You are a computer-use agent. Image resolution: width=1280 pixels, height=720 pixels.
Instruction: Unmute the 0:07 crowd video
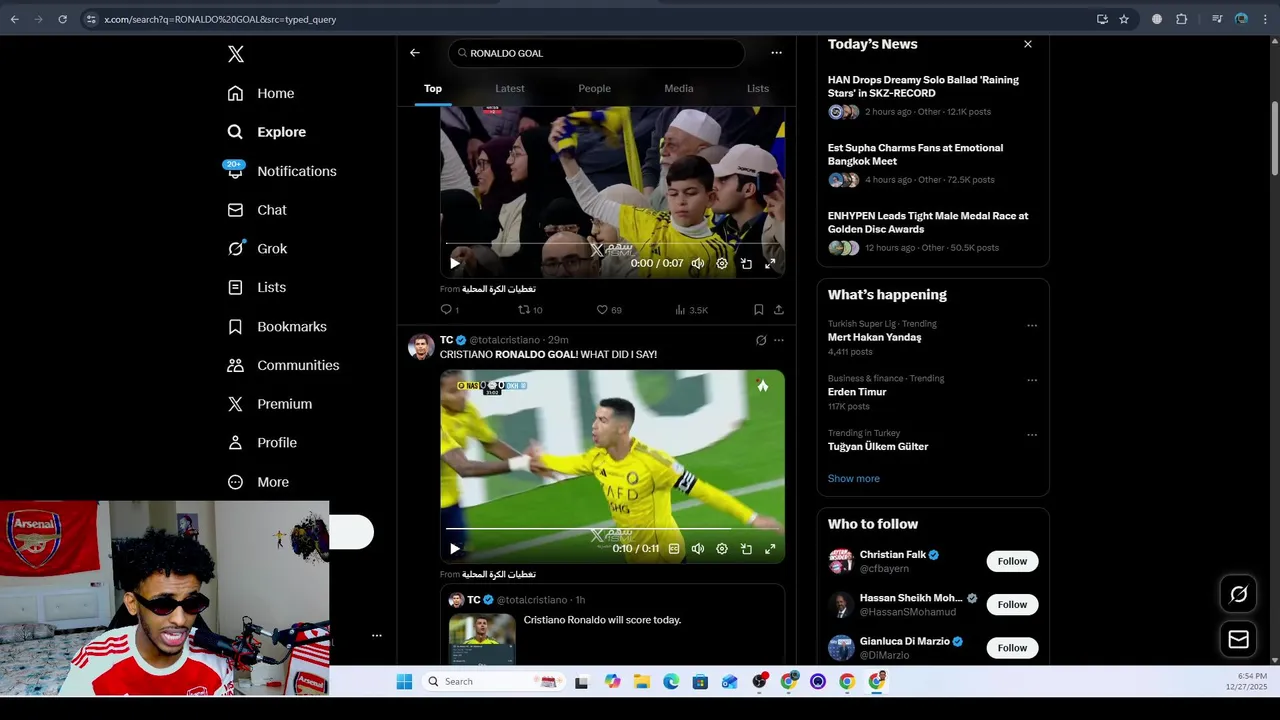[698, 264]
